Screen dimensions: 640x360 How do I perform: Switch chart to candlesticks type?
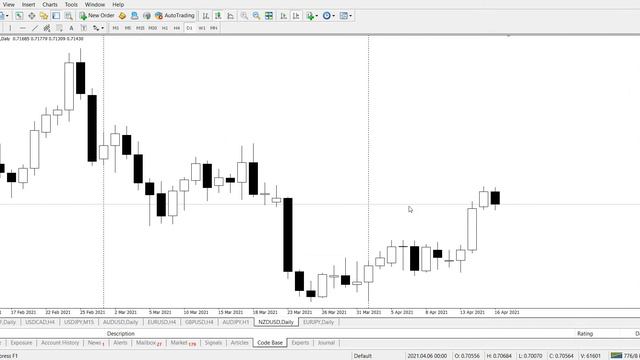218,16
